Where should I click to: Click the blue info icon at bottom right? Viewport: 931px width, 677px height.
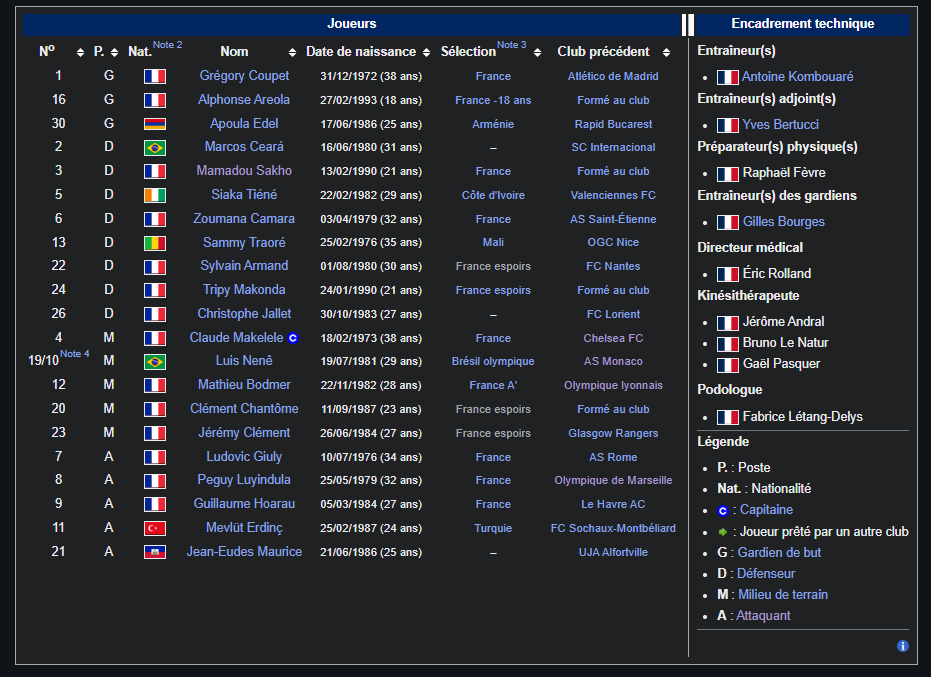(902, 646)
